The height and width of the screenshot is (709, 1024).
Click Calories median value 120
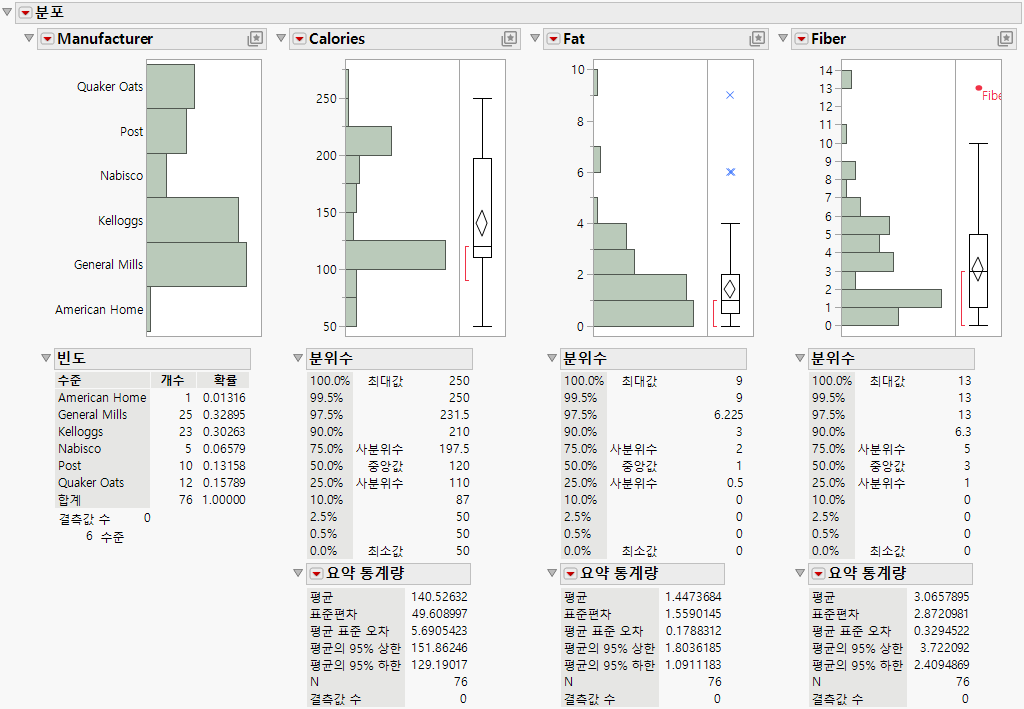(459, 465)
